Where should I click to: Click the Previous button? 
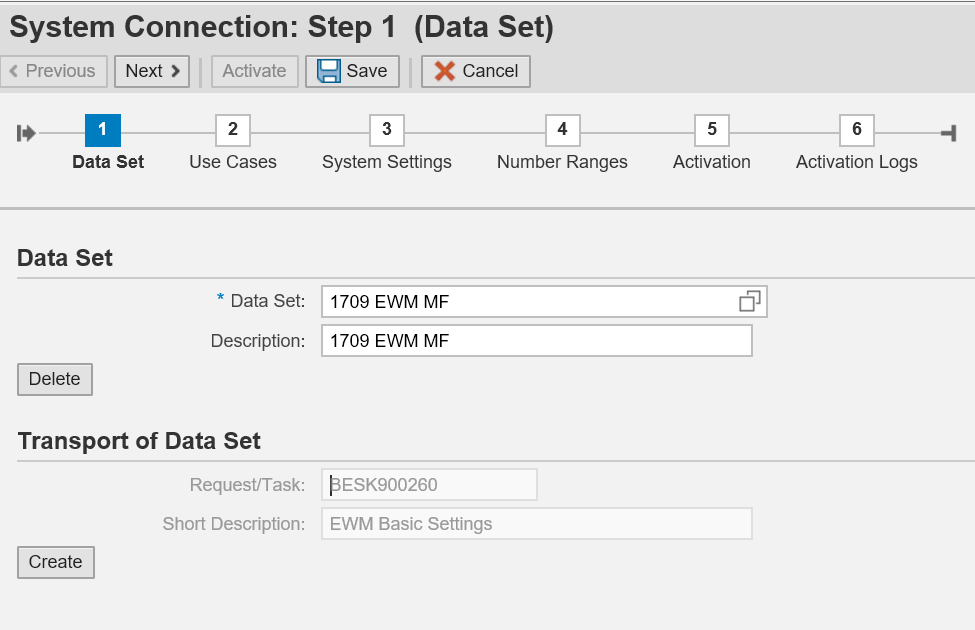click(54, 71)
